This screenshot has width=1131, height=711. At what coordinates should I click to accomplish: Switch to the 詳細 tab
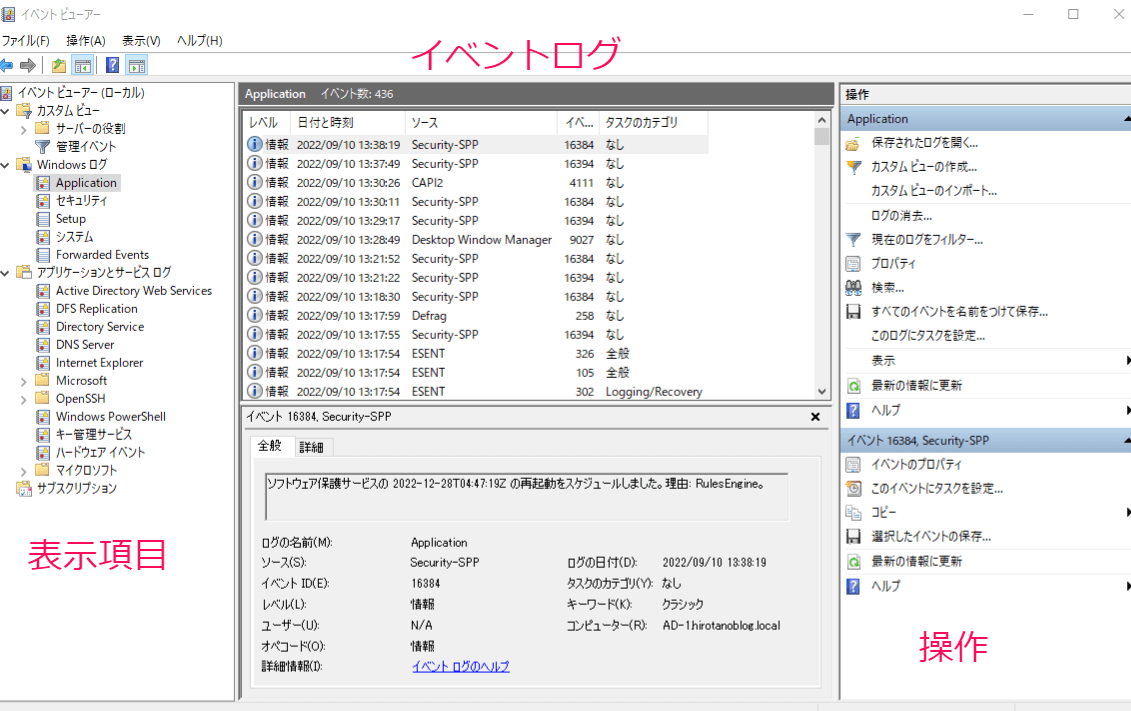click(x=310, y=446)
